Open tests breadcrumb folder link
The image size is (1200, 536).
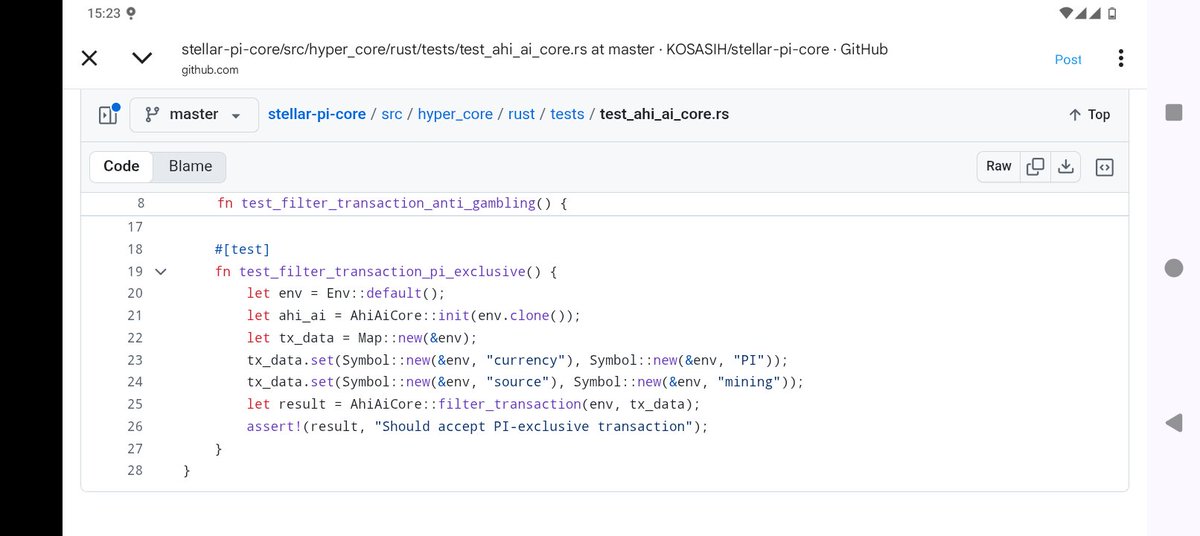point(567,114)
